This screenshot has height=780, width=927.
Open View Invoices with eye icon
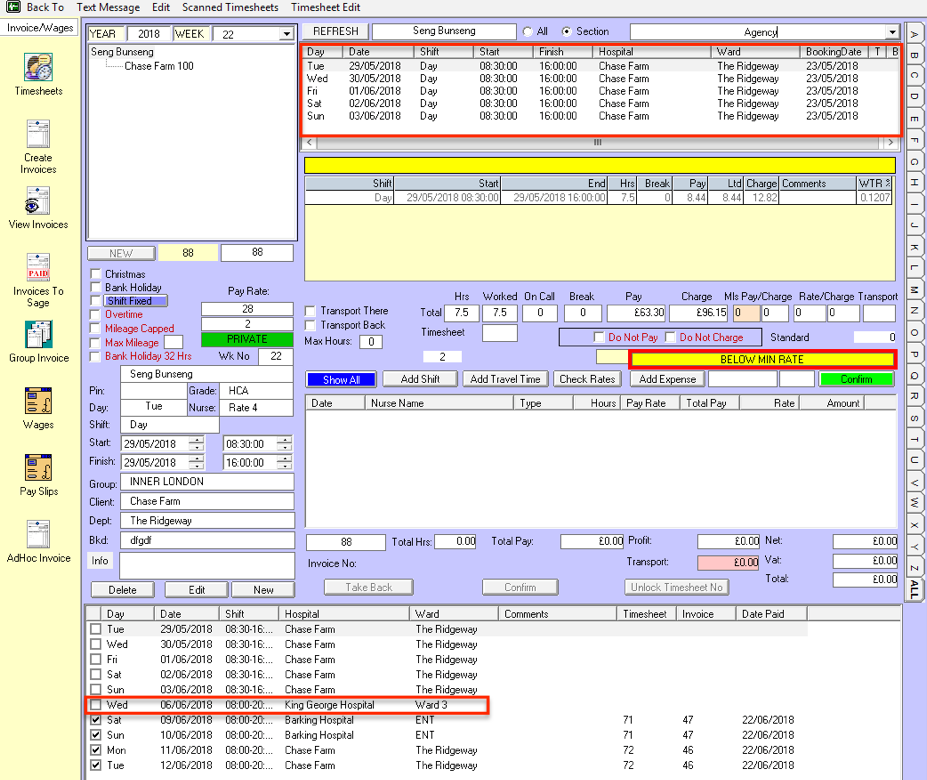click(39, 201)
